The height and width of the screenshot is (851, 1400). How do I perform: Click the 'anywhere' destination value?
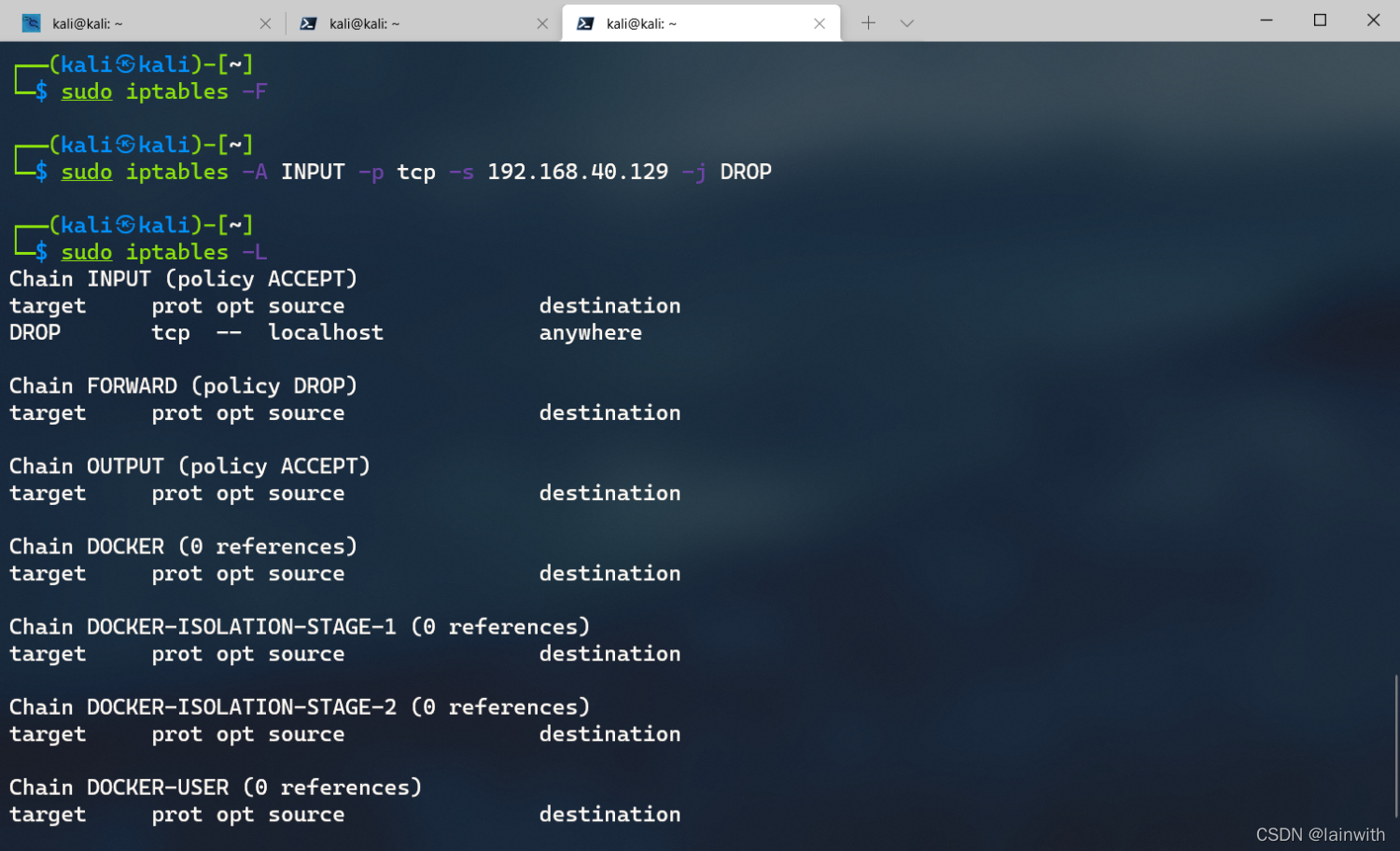click(591, 333)
